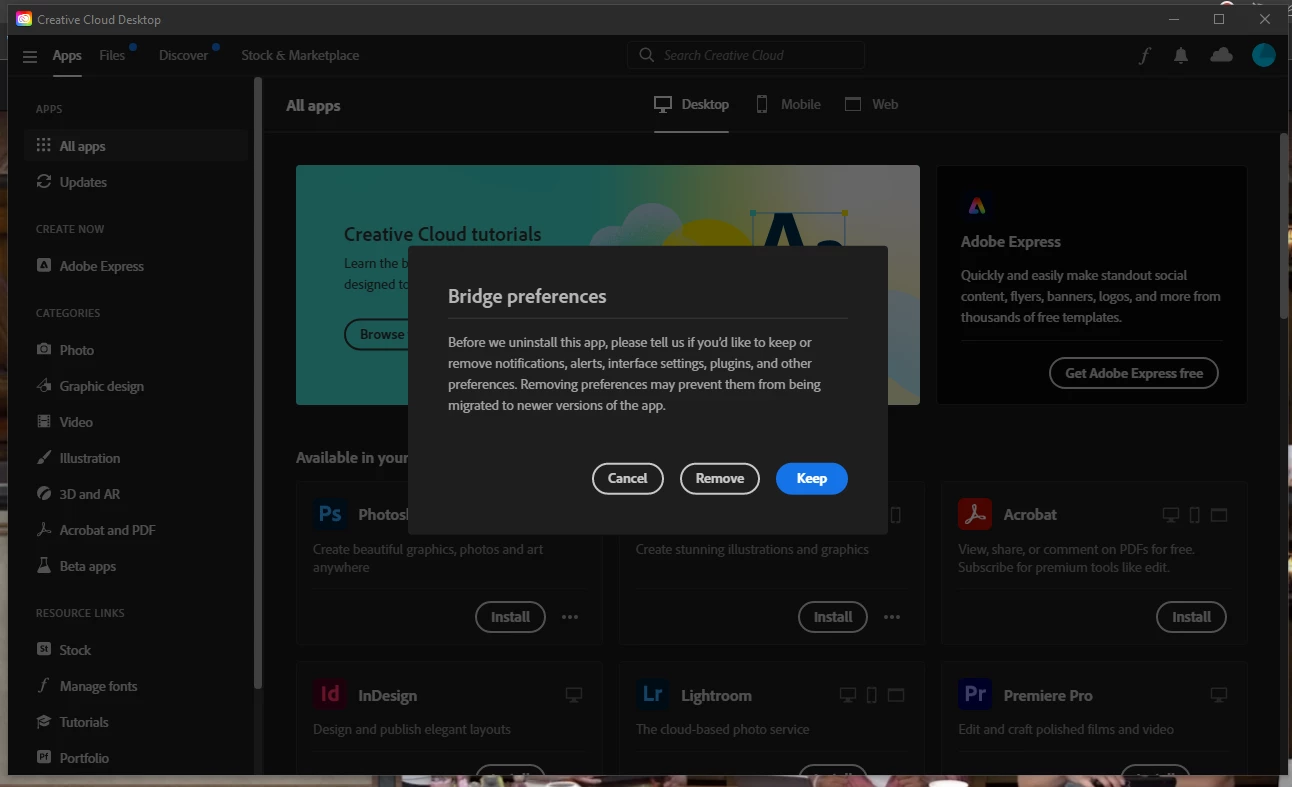Click the Adobe Express logo in promo card
This screenshot has height=787, width=1292.
pyautogui.click(x=977, y=207)
